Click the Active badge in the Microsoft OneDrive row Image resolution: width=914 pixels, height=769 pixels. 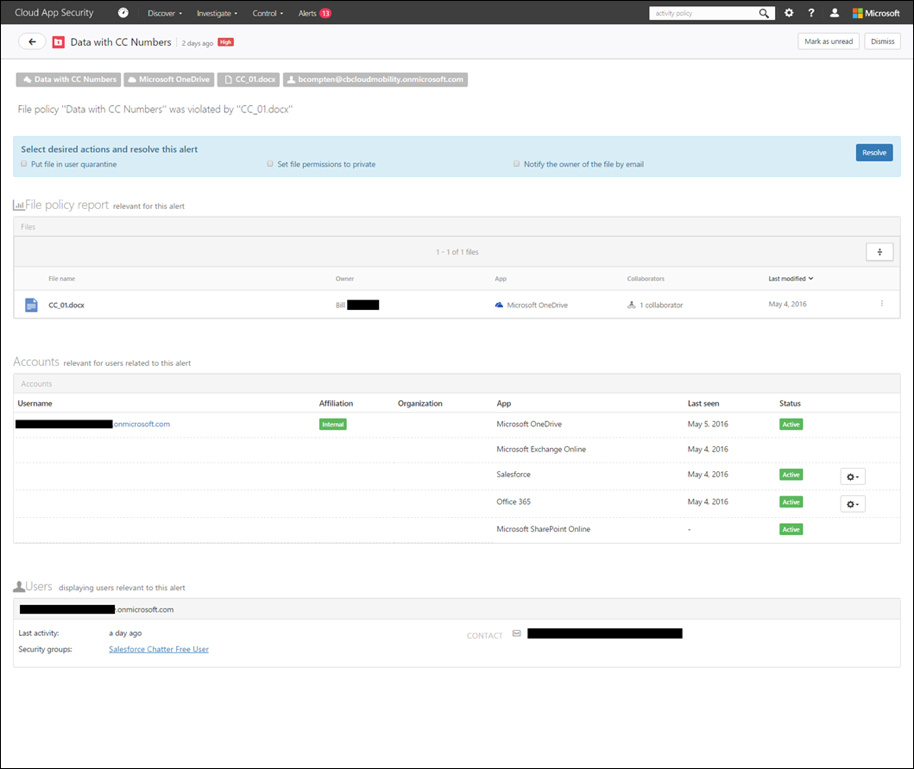click(791, 424)
